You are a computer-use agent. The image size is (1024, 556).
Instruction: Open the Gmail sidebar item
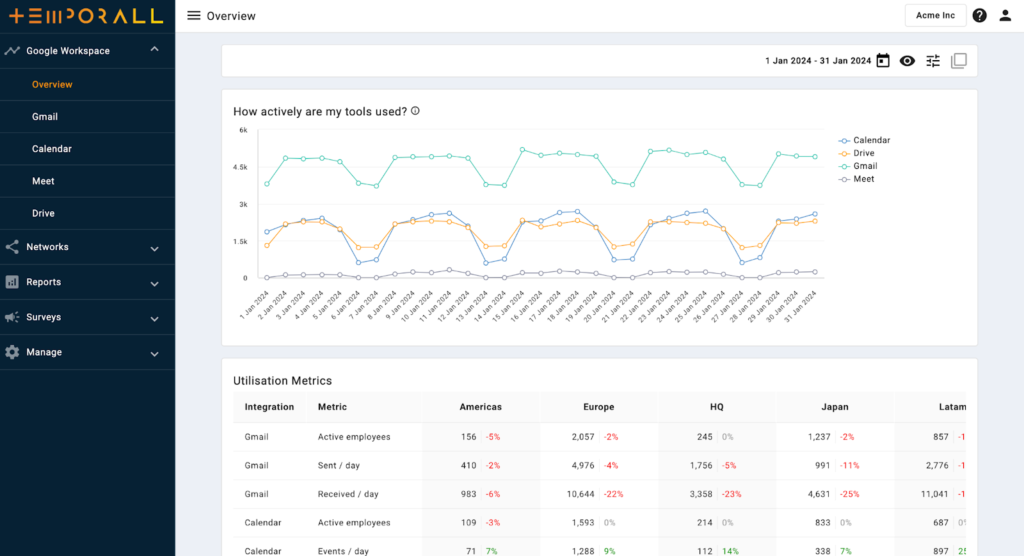tap(44, 116)
